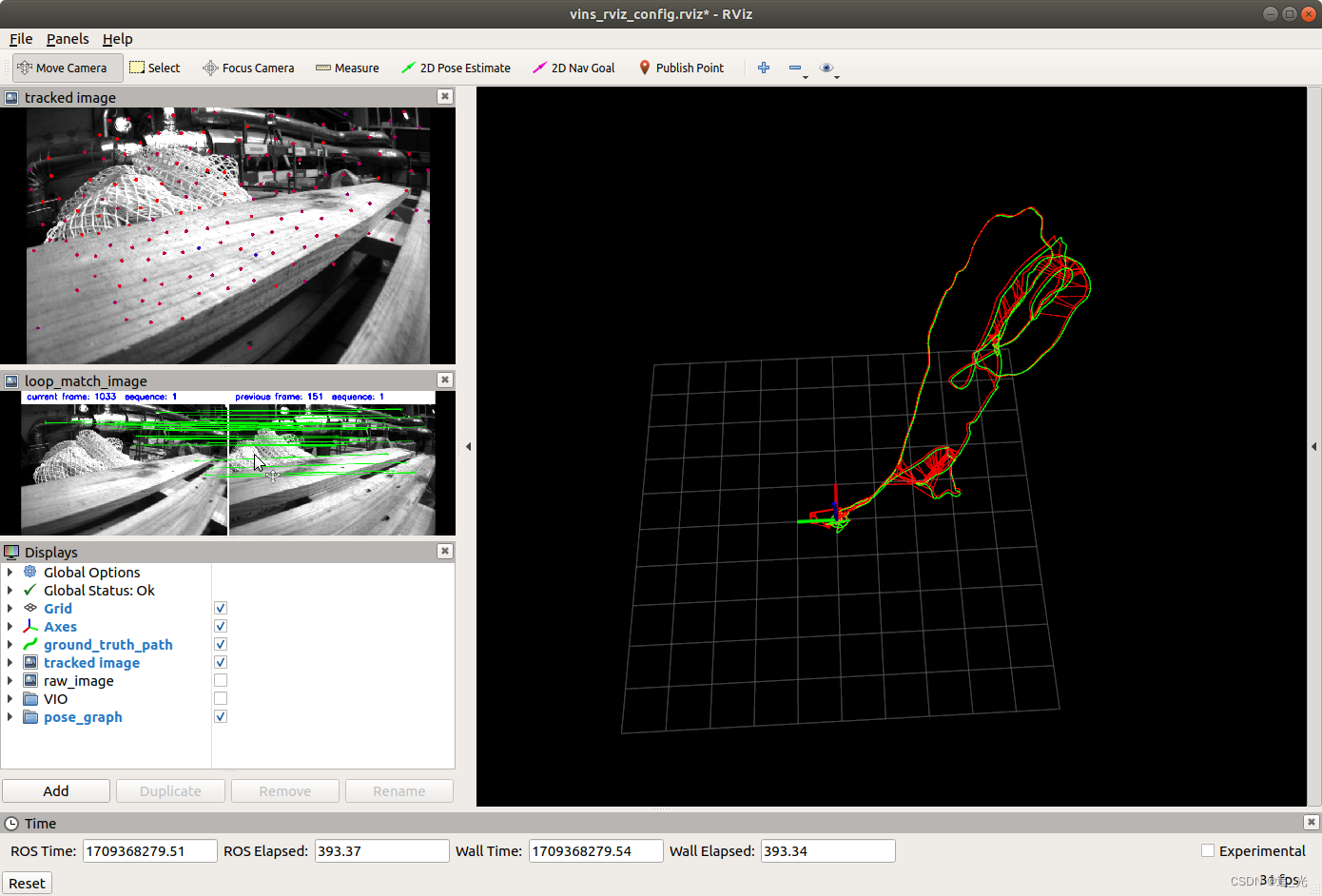Viewport: 1322px width, 896px height.
Task: Click the ground_truth_path green path icon
Action: coord(30,644)
